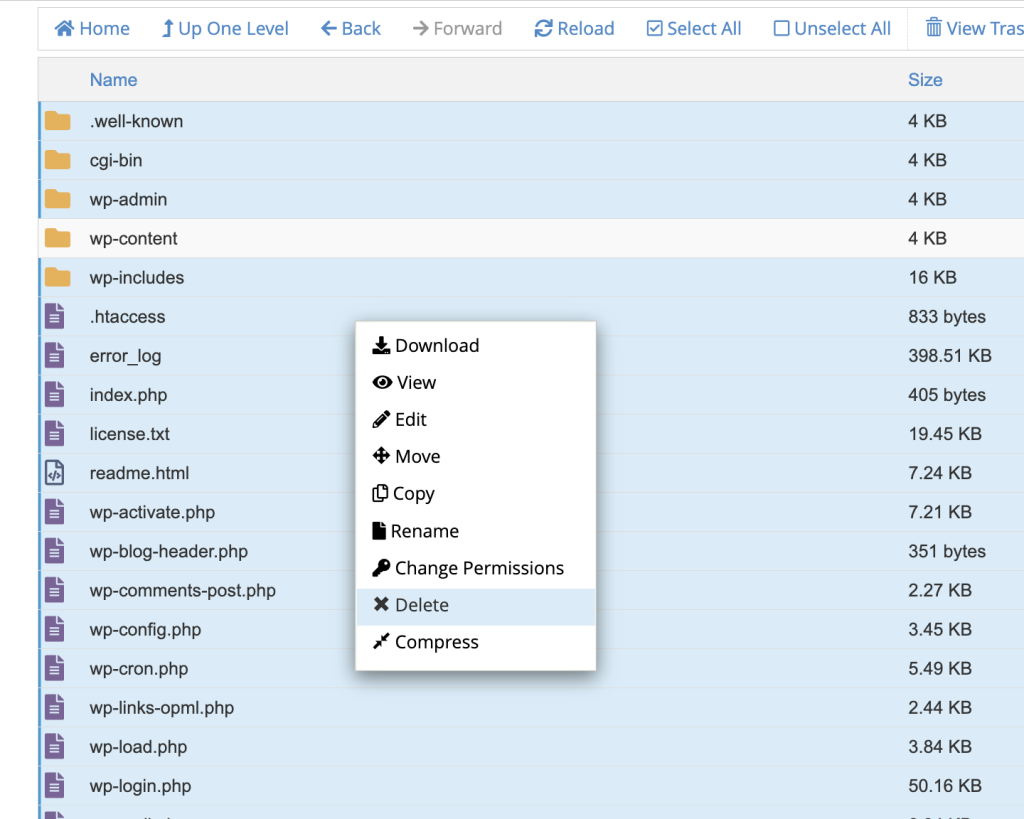Sort files by the Name column
The width and height of the screenshot is (1024, 819).
point(114,80)
